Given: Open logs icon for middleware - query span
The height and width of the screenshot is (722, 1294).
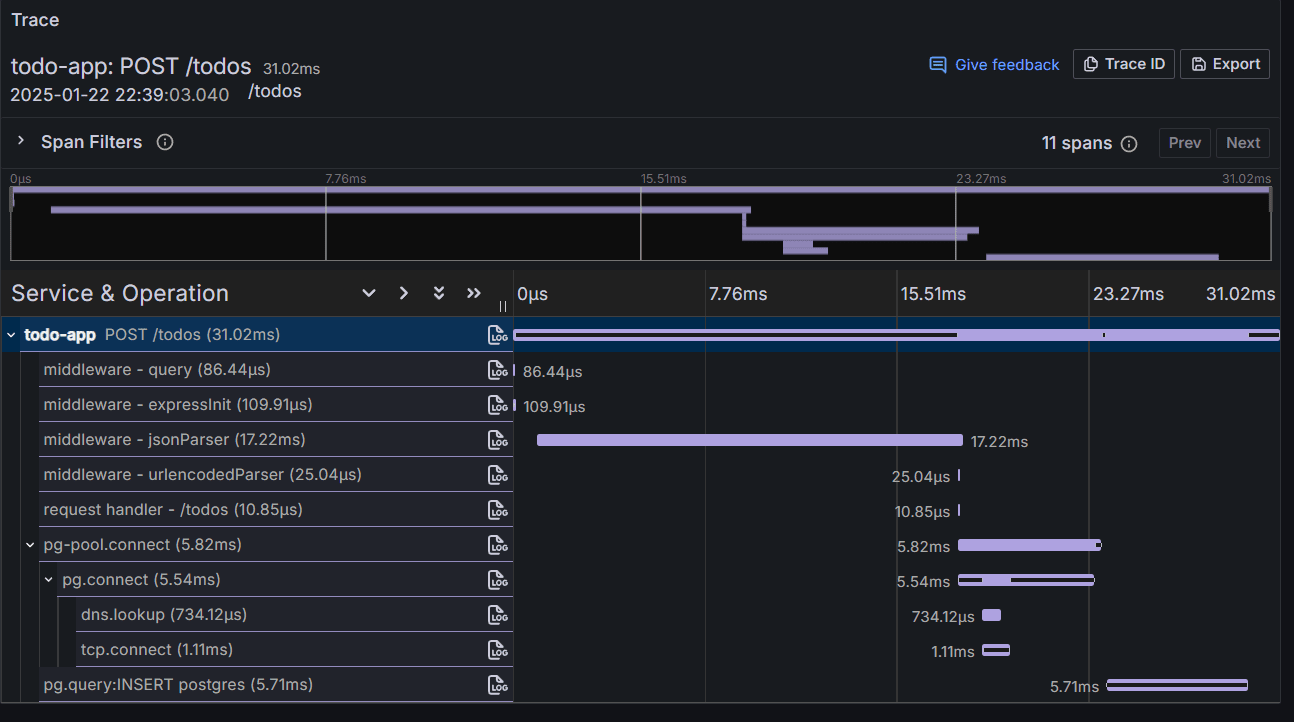Looking at the screenshot, I should point(498,370).
